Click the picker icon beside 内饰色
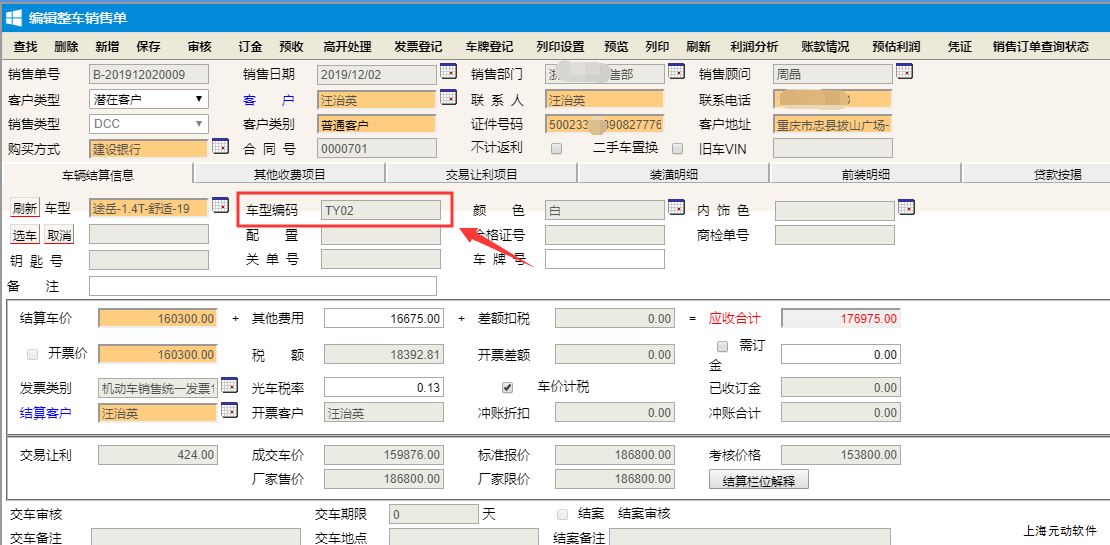The height and width of the screenshot is (545, 1110). click(906, 207)
